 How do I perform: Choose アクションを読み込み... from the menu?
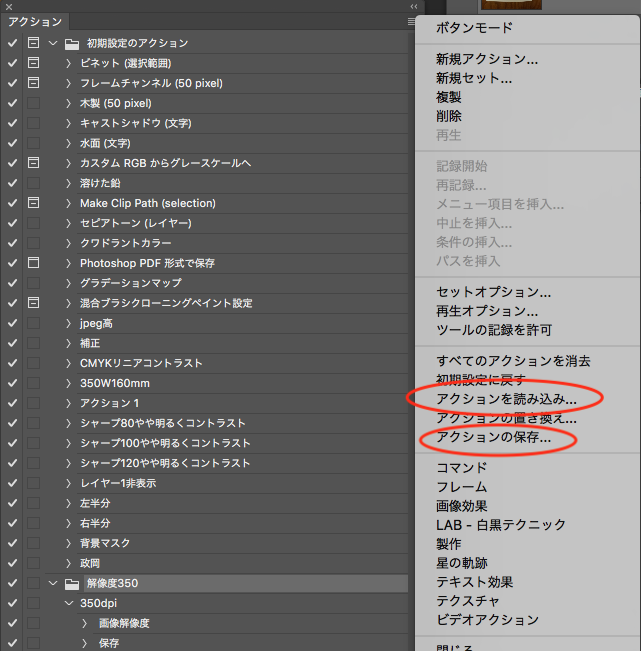click(506, 399)
